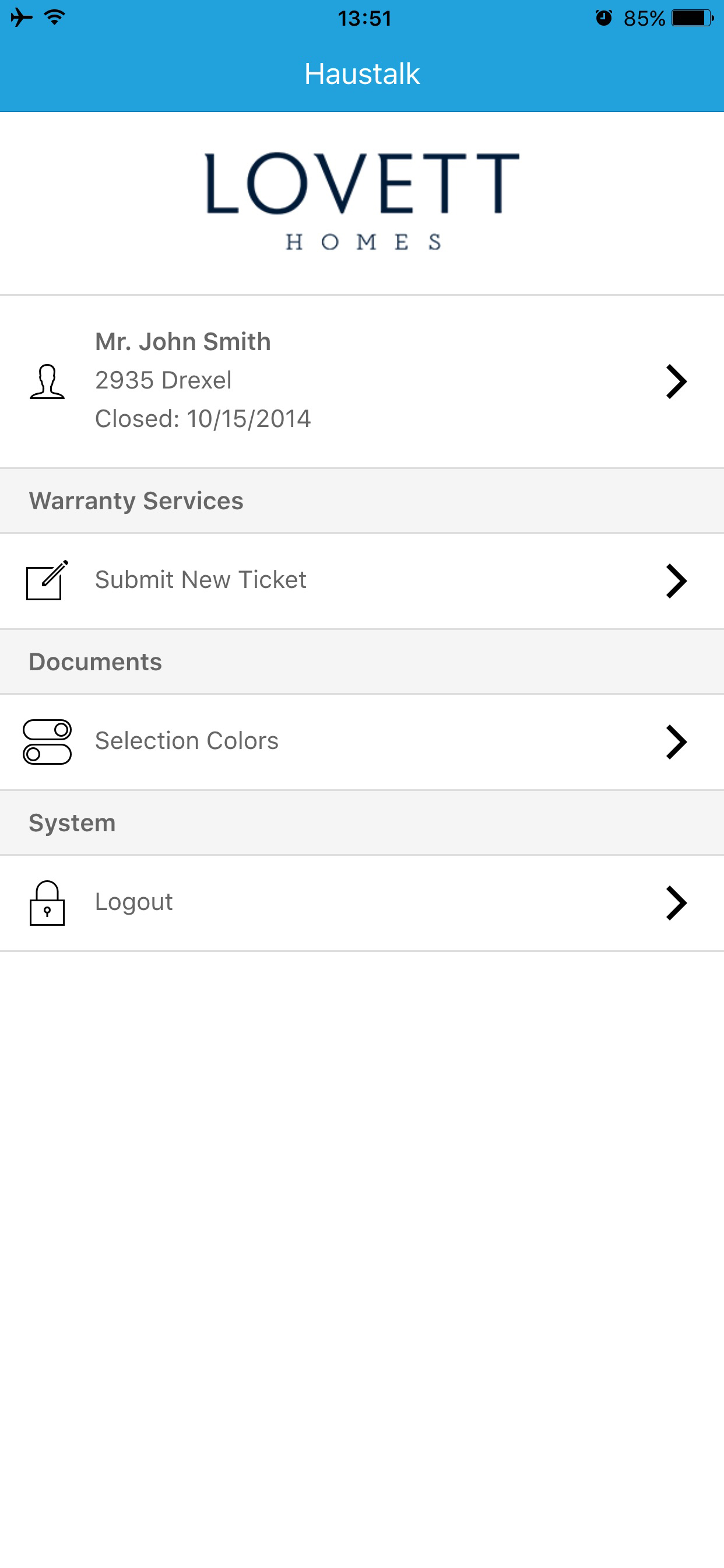Select the Selection Colors menu entry
Image resolution: width=724 pixels, height=1568 pixels.
[x=362, y=741]
